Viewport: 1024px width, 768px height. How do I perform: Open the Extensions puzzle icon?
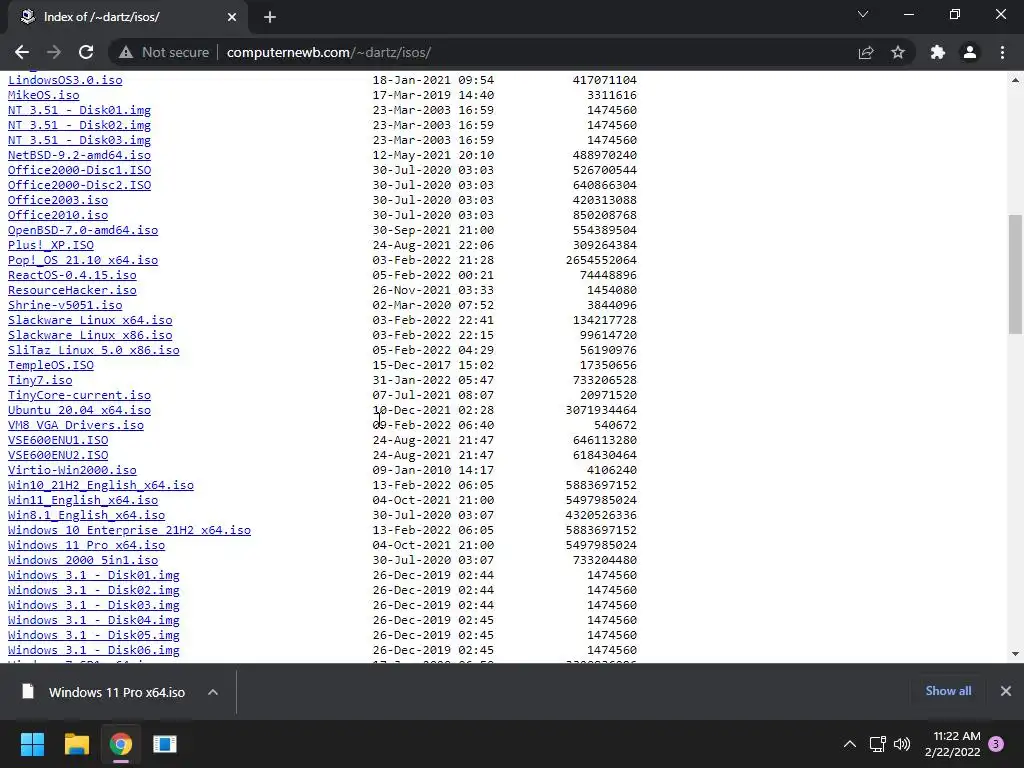coord(938,52)
